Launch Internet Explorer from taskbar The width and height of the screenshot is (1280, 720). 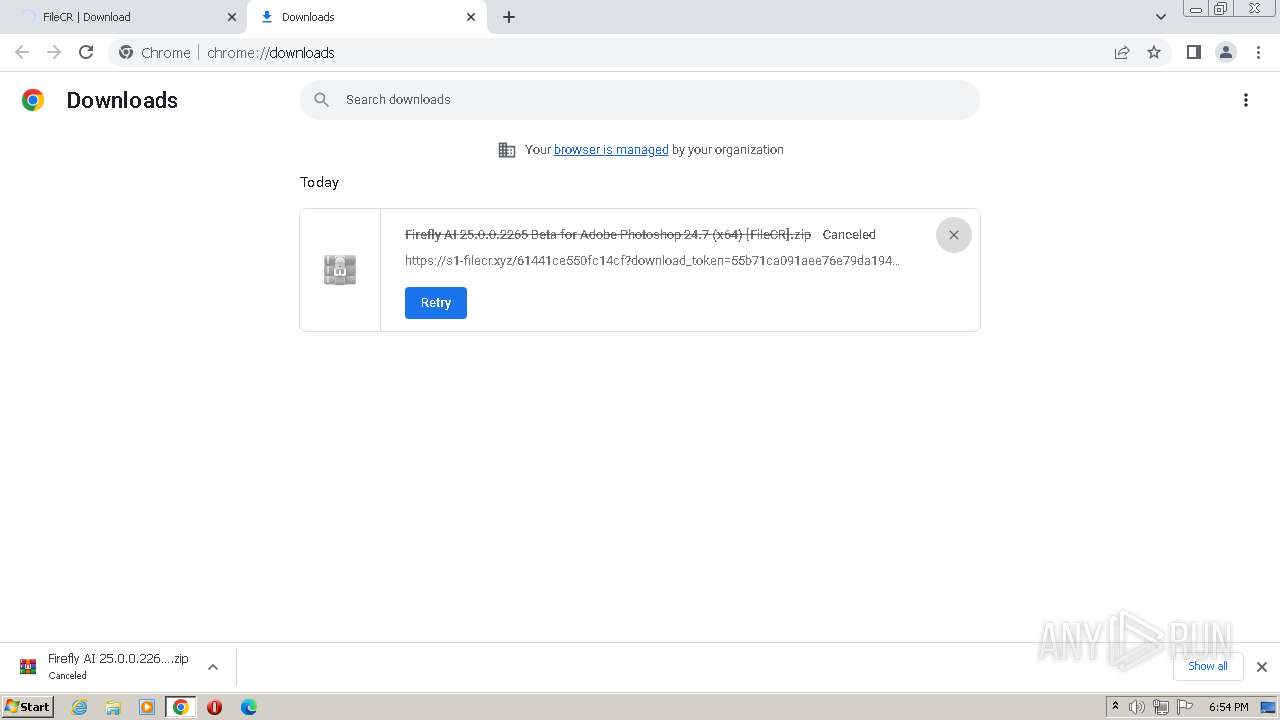(79, 707)
